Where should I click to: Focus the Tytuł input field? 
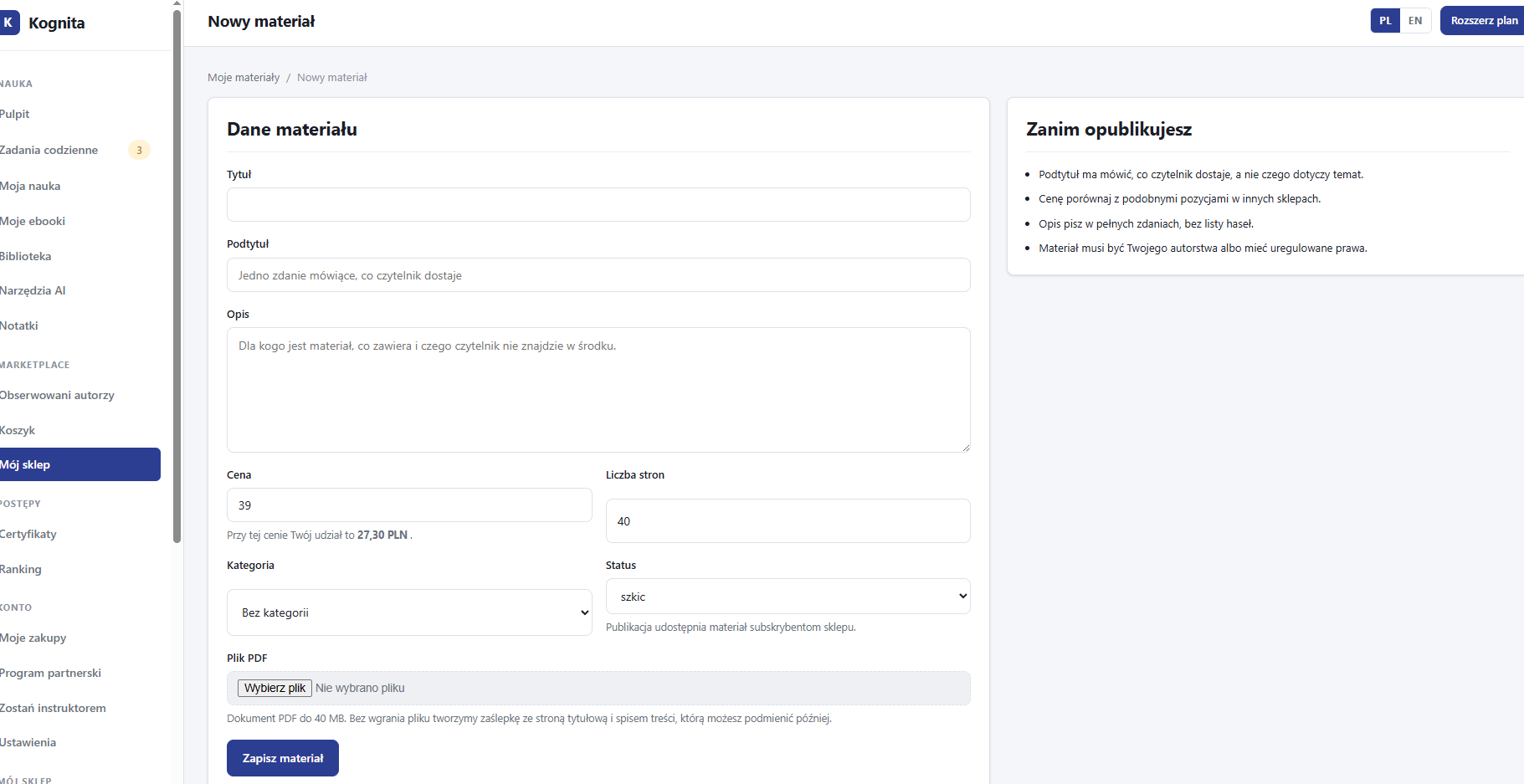598,205
